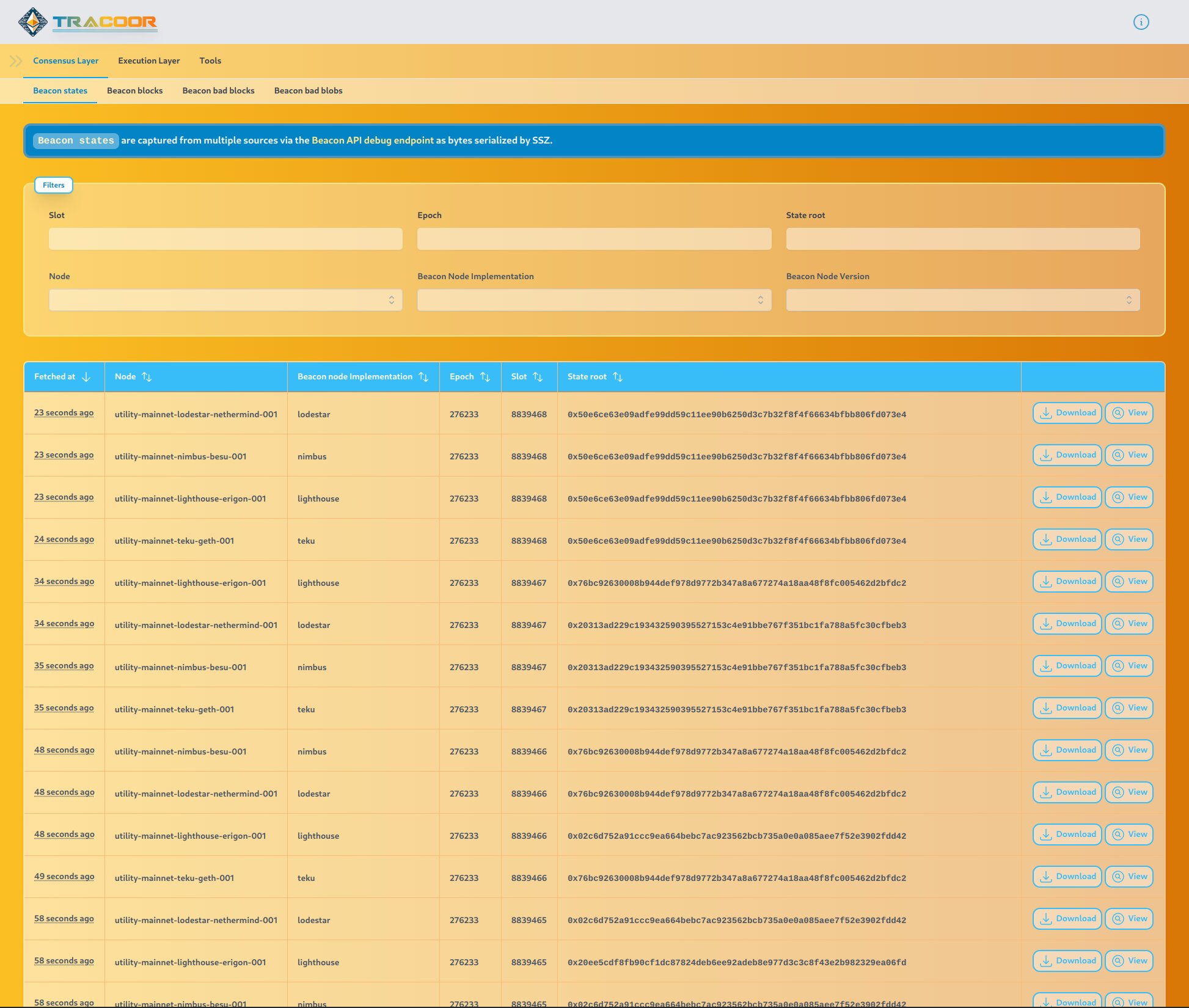
Task: Open the Execution Layer menu
Action: [x=148, y=60]
